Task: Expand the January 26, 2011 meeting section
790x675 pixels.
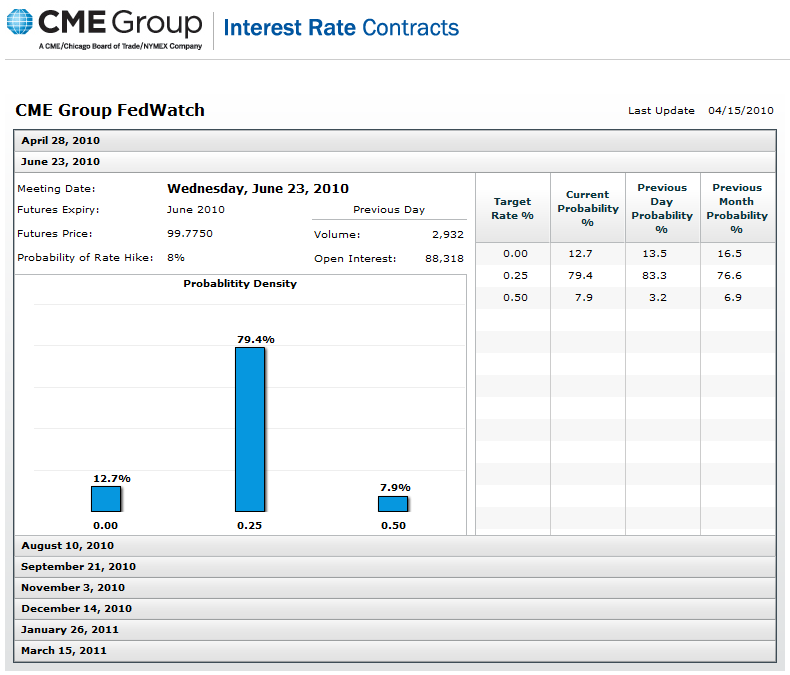Action: 395,630
